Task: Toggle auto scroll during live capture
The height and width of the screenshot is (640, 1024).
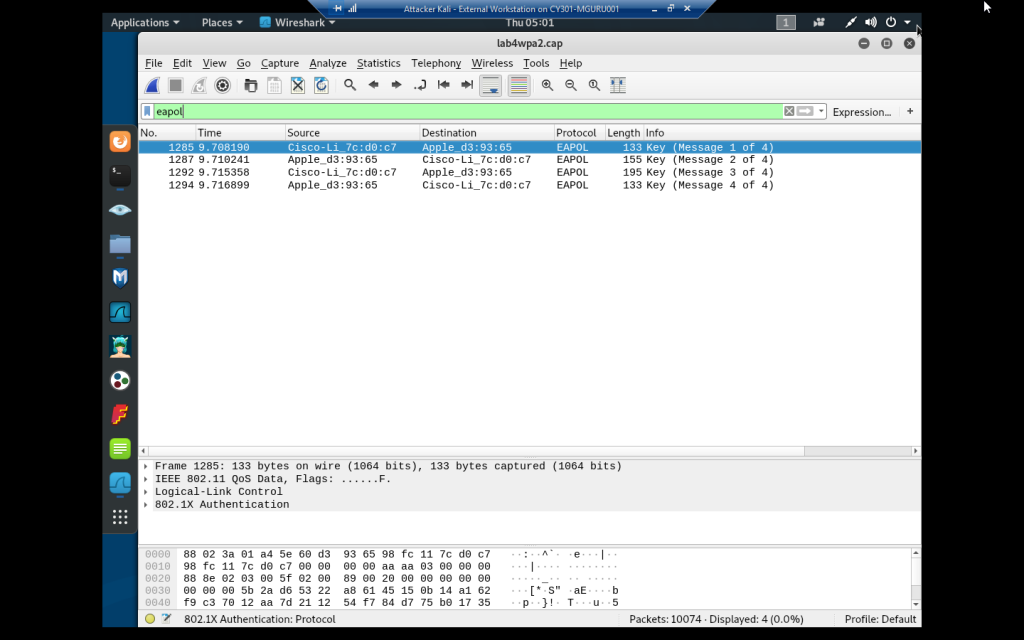Action: click(x=490, y=86)
